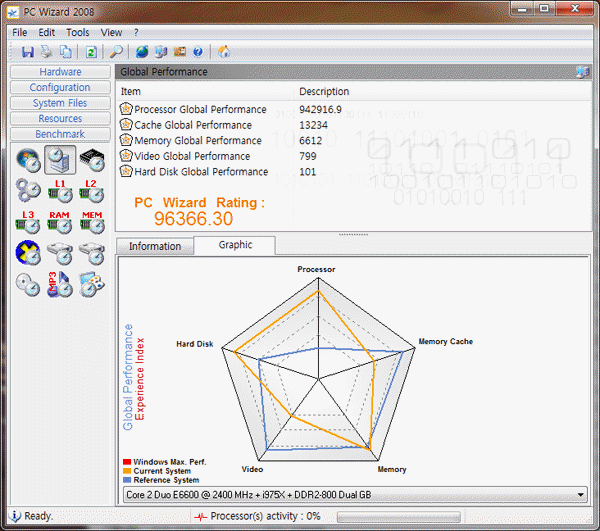Open the gears with clock benchmark icon
The height and width of the screenshot is (531, 600).
coord(28,191)
